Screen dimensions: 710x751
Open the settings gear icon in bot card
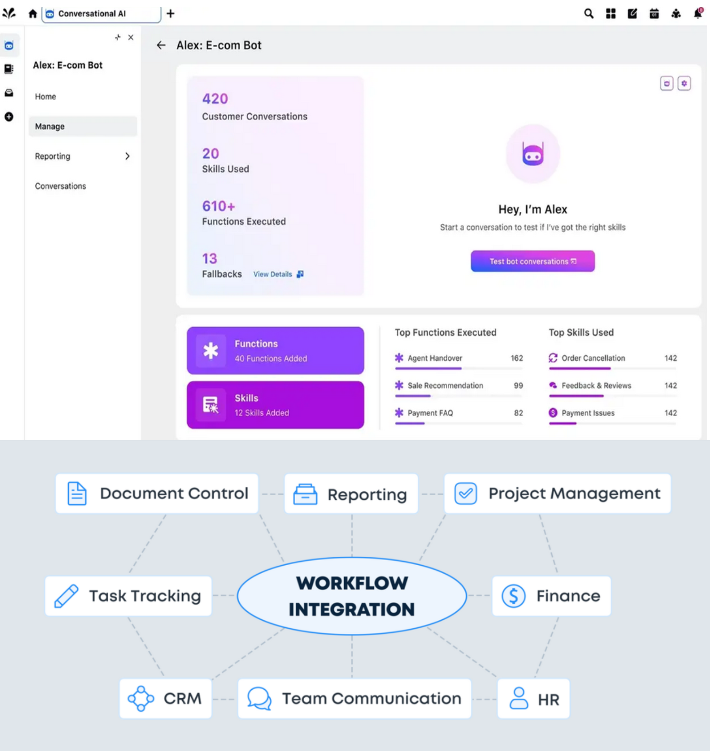684,83
